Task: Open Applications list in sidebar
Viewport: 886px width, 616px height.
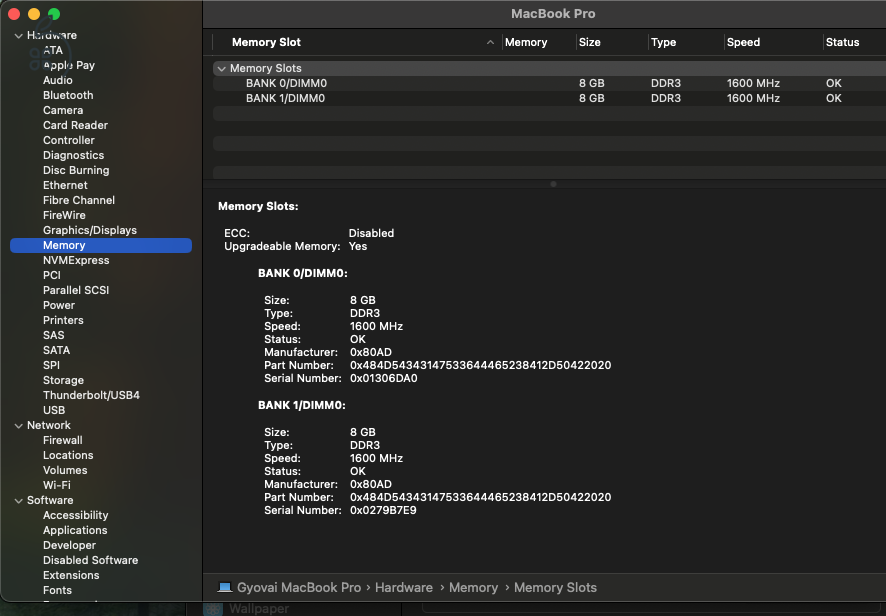Action: tap(75, 530)
